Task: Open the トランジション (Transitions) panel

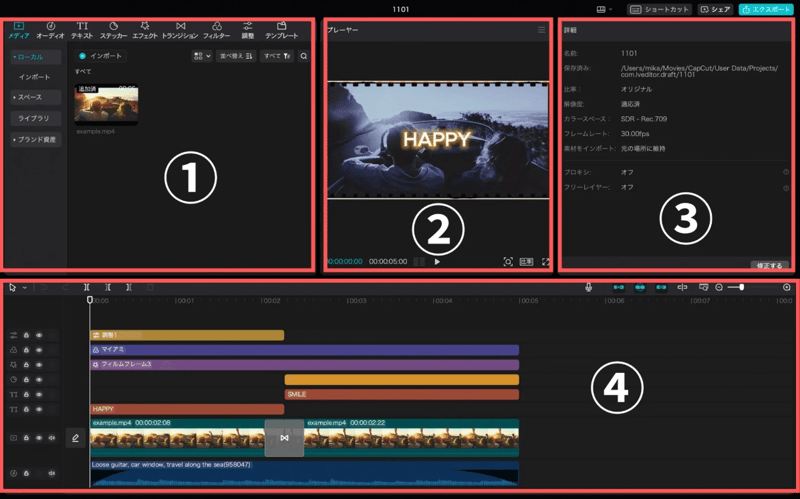Action: tap(180, 30)
